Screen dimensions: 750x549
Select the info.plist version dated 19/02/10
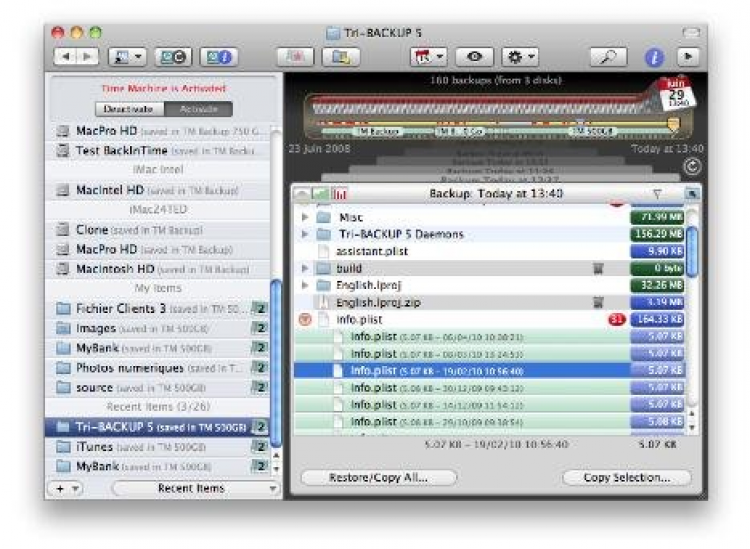(x=490, y=371)
